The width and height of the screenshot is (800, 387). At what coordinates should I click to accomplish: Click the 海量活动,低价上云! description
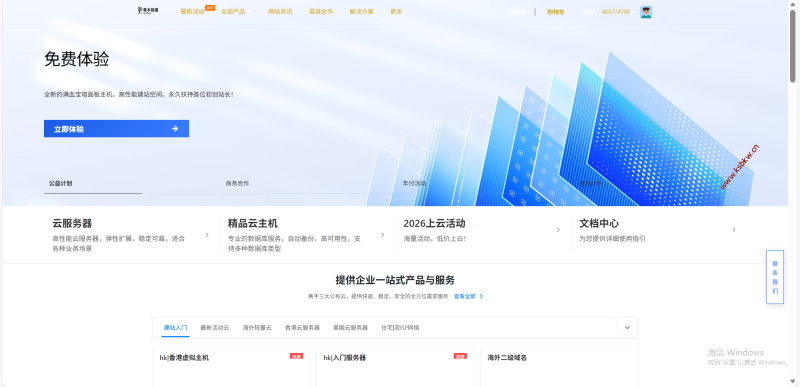click(x=434, y=238)
